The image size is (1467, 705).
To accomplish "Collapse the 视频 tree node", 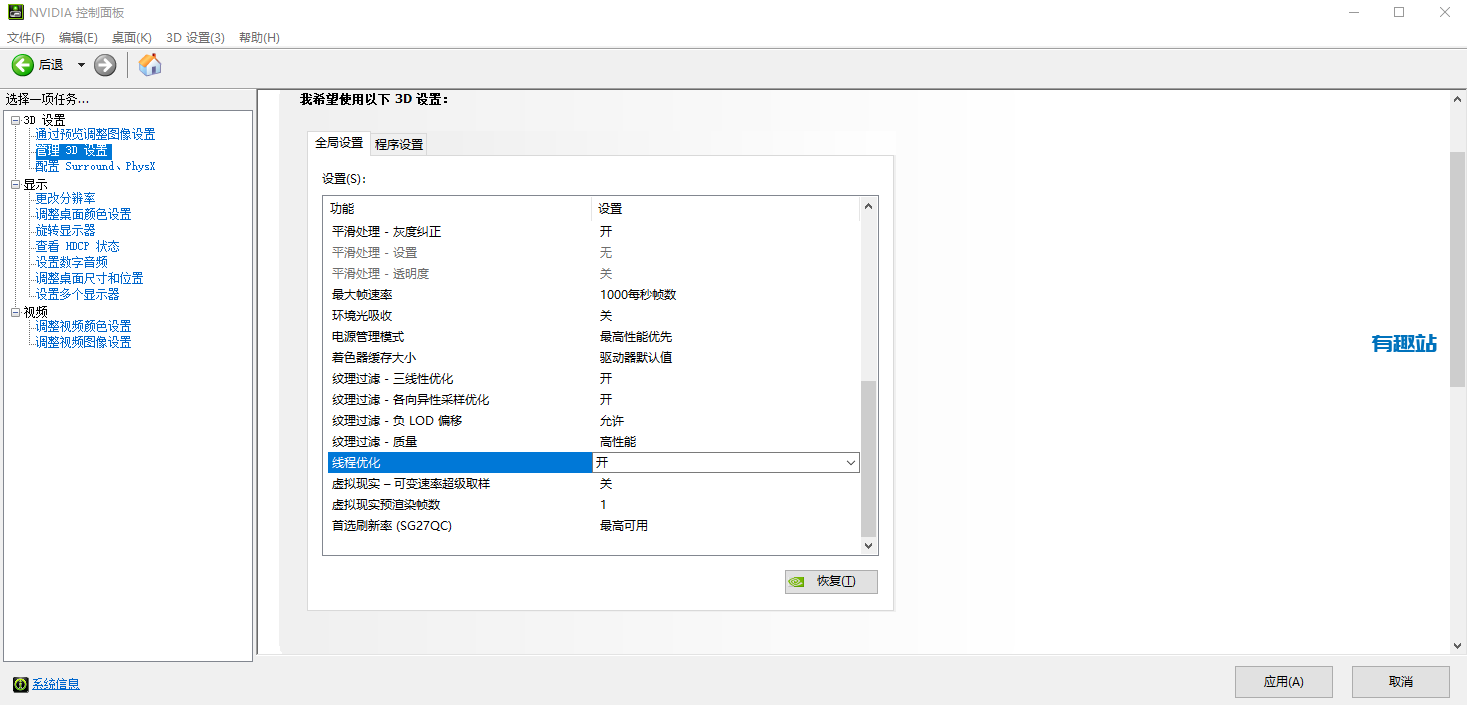I will click(x=15, y=312).
